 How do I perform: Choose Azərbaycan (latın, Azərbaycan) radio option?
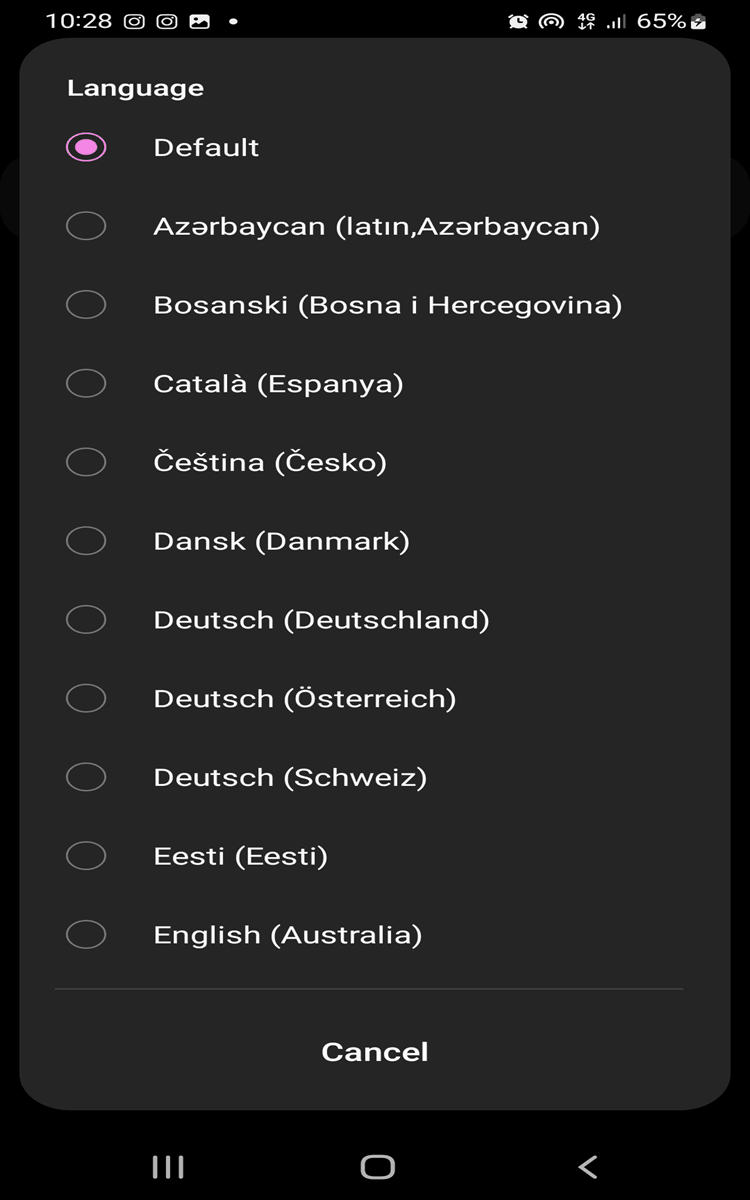86,226
